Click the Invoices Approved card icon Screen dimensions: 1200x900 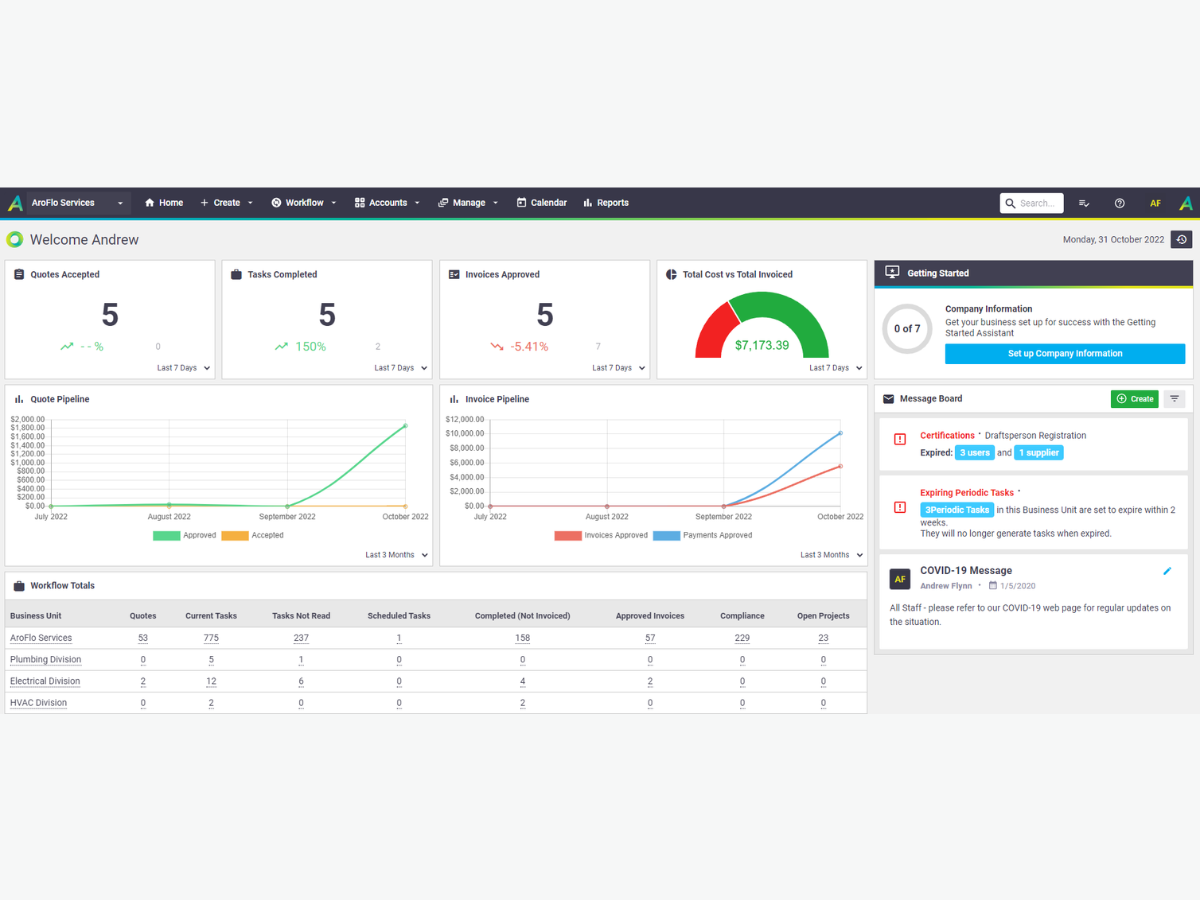pyautogui.click(x=454, y=274)
